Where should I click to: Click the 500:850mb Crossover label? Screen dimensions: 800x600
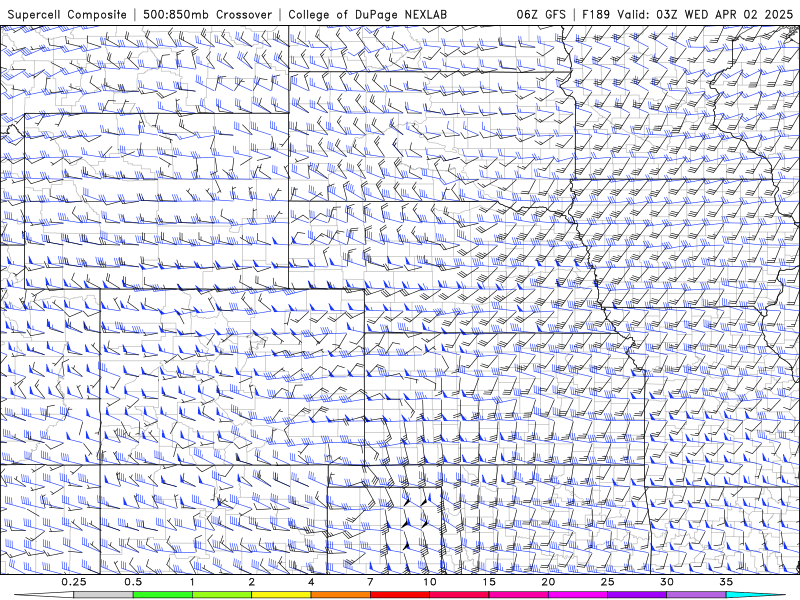tap(207, 14)
